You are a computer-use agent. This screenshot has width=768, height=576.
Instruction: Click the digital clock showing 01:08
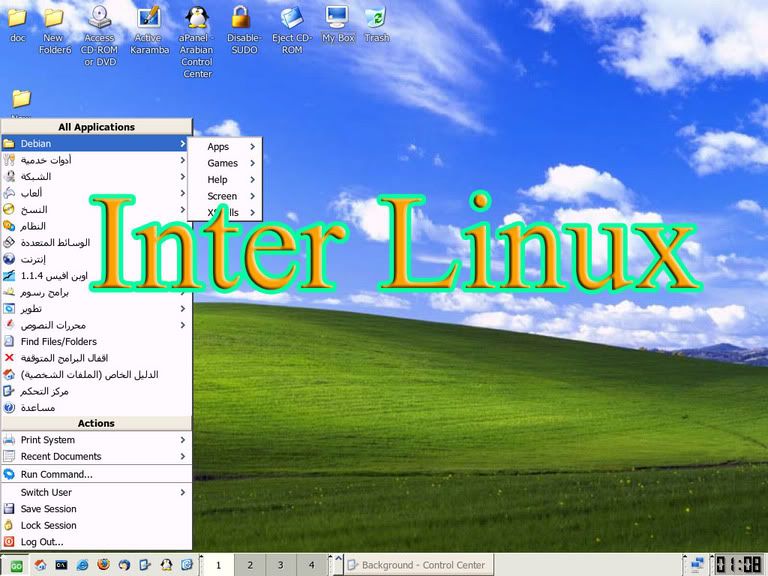pos(738,565)
